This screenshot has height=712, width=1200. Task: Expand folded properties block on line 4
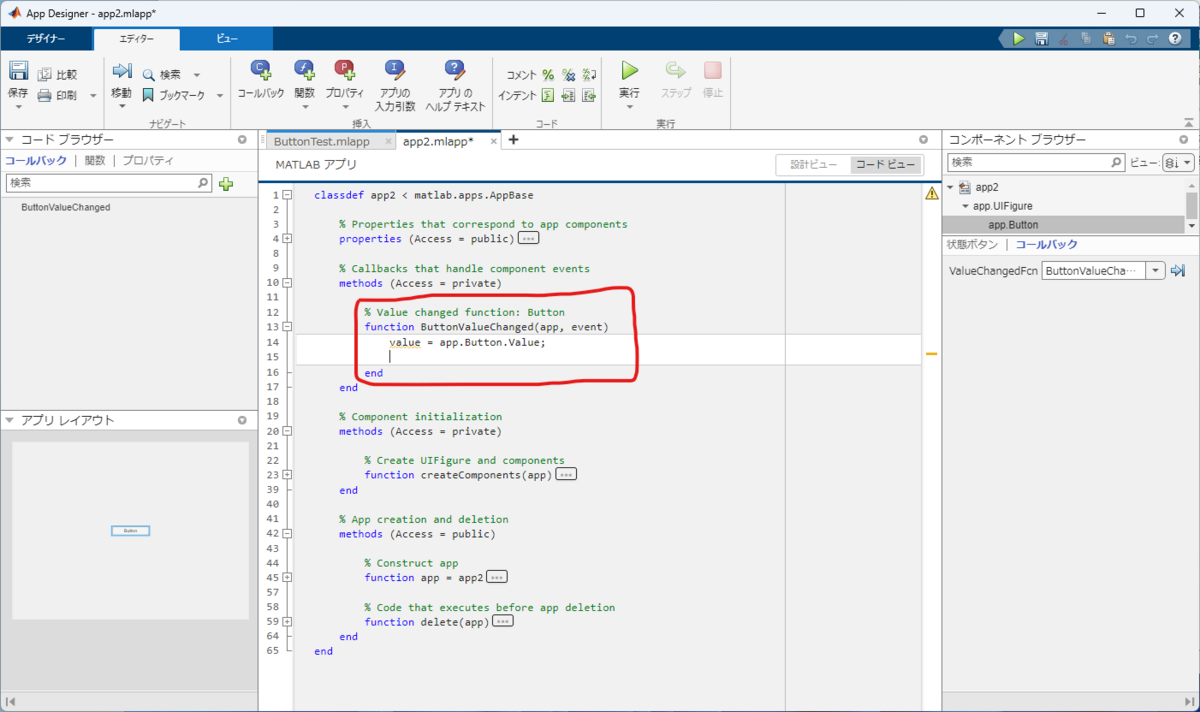coord(287,239)
